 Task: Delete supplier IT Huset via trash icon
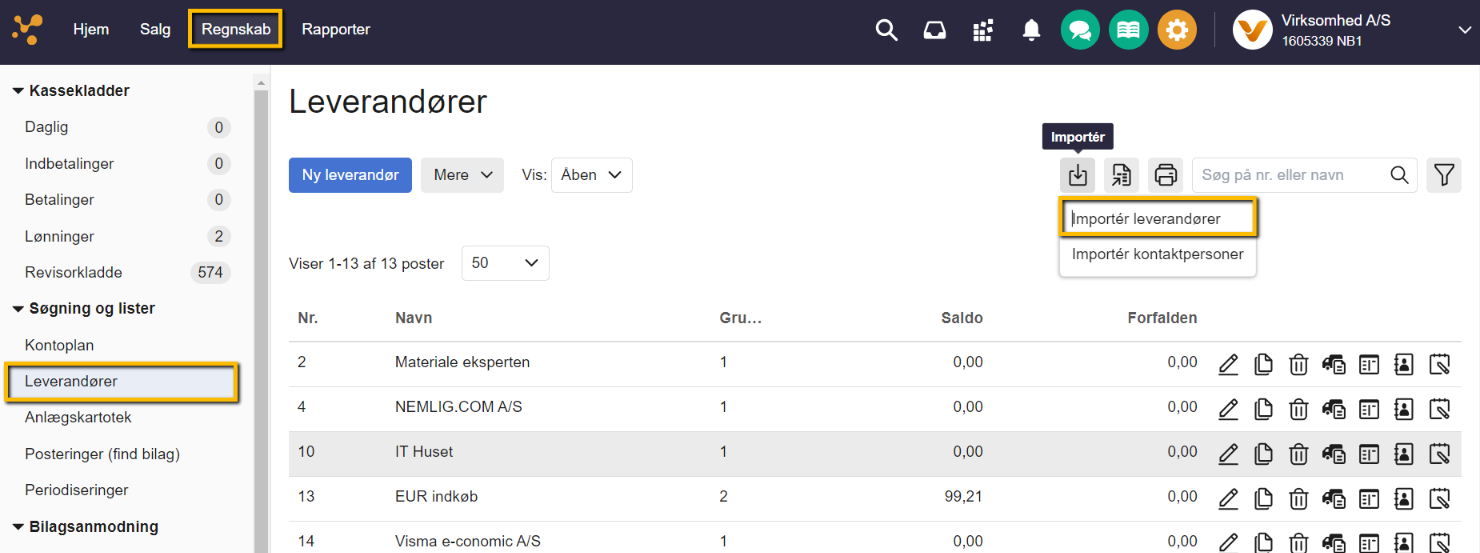click(x=1298, y=453)
